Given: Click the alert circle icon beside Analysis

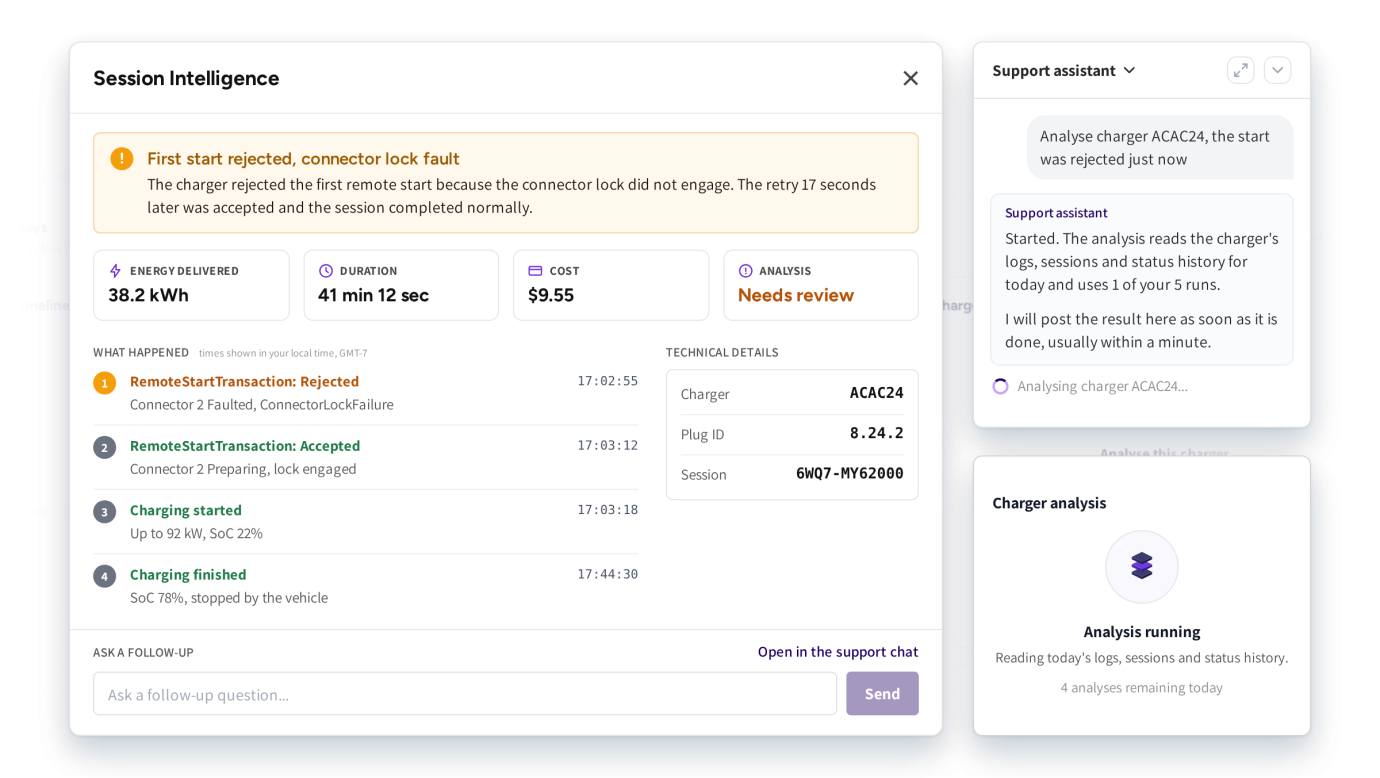Looking at the screenshot, I should click(745, 271).
